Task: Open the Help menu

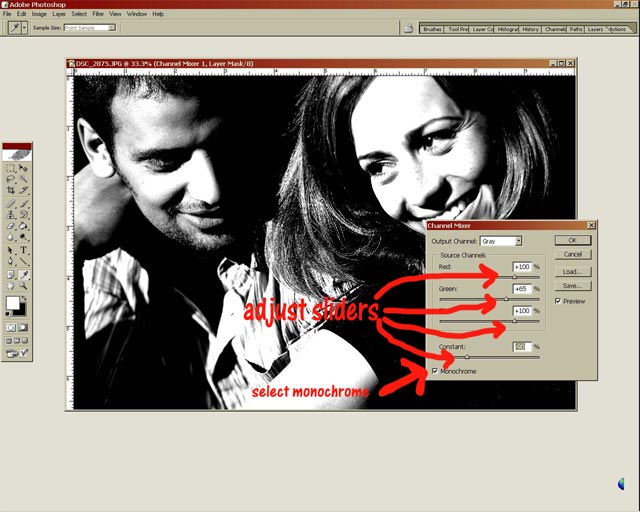Action: [158, 14]
